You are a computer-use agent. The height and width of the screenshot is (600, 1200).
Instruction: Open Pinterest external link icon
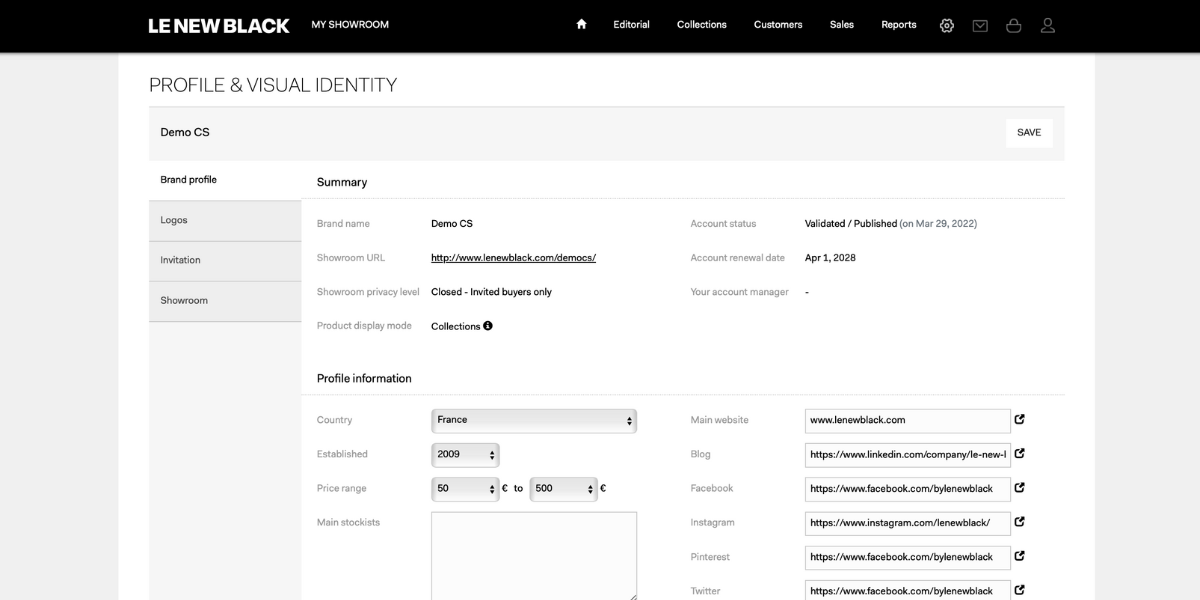click(x=1019, y=556)
